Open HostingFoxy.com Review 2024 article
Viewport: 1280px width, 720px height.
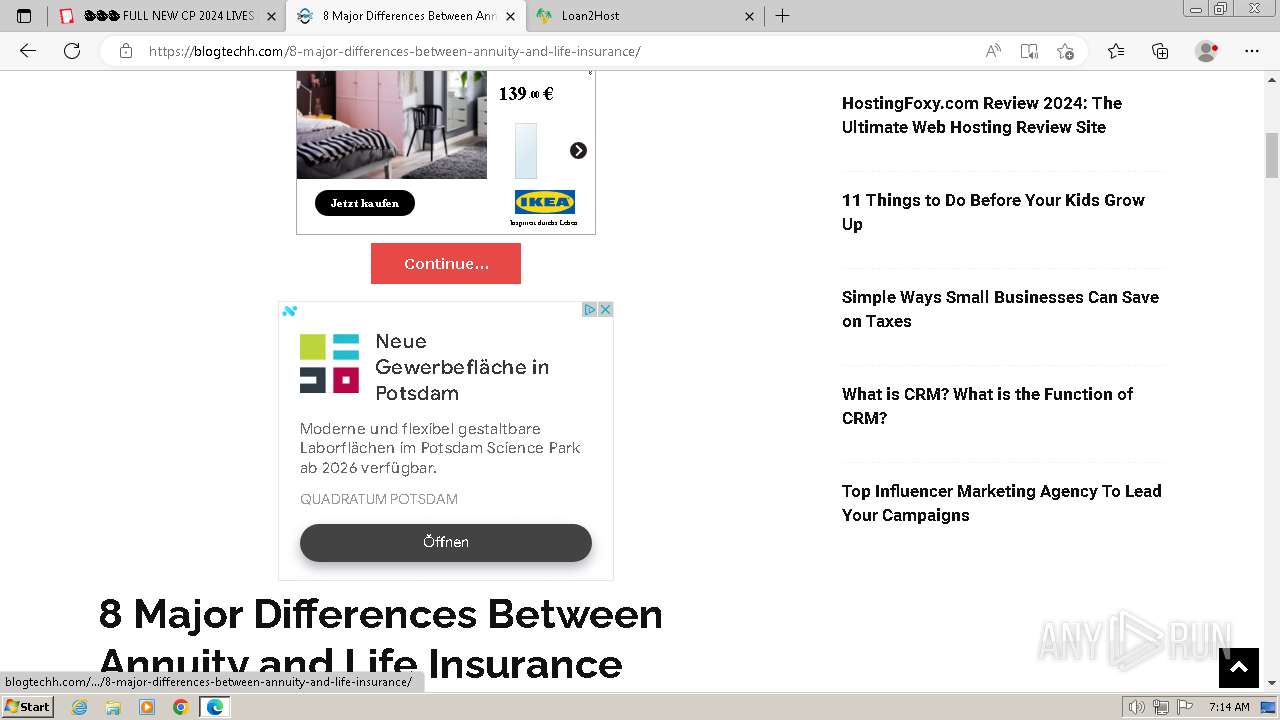pos(982,115)
